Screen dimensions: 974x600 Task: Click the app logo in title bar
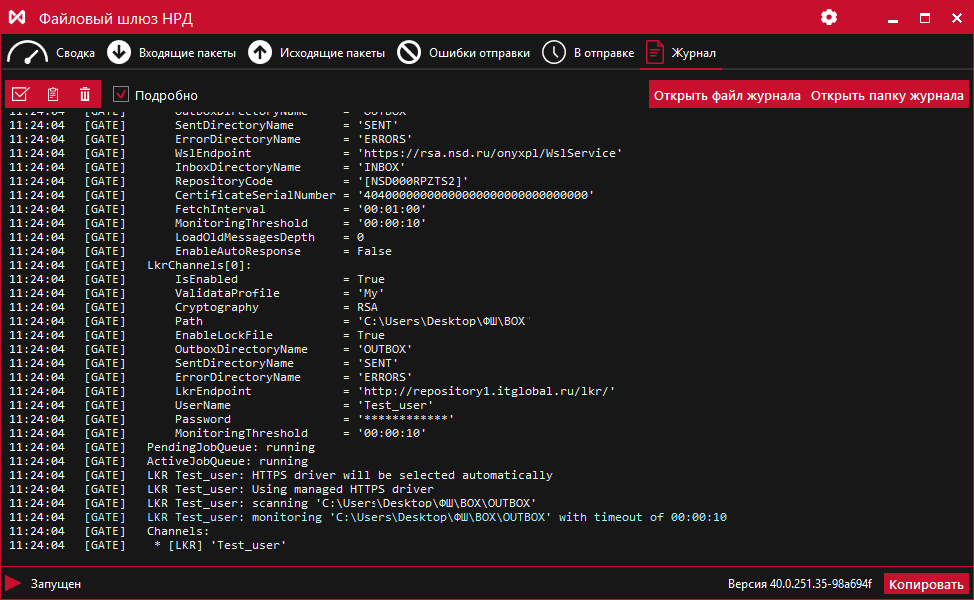17,18
